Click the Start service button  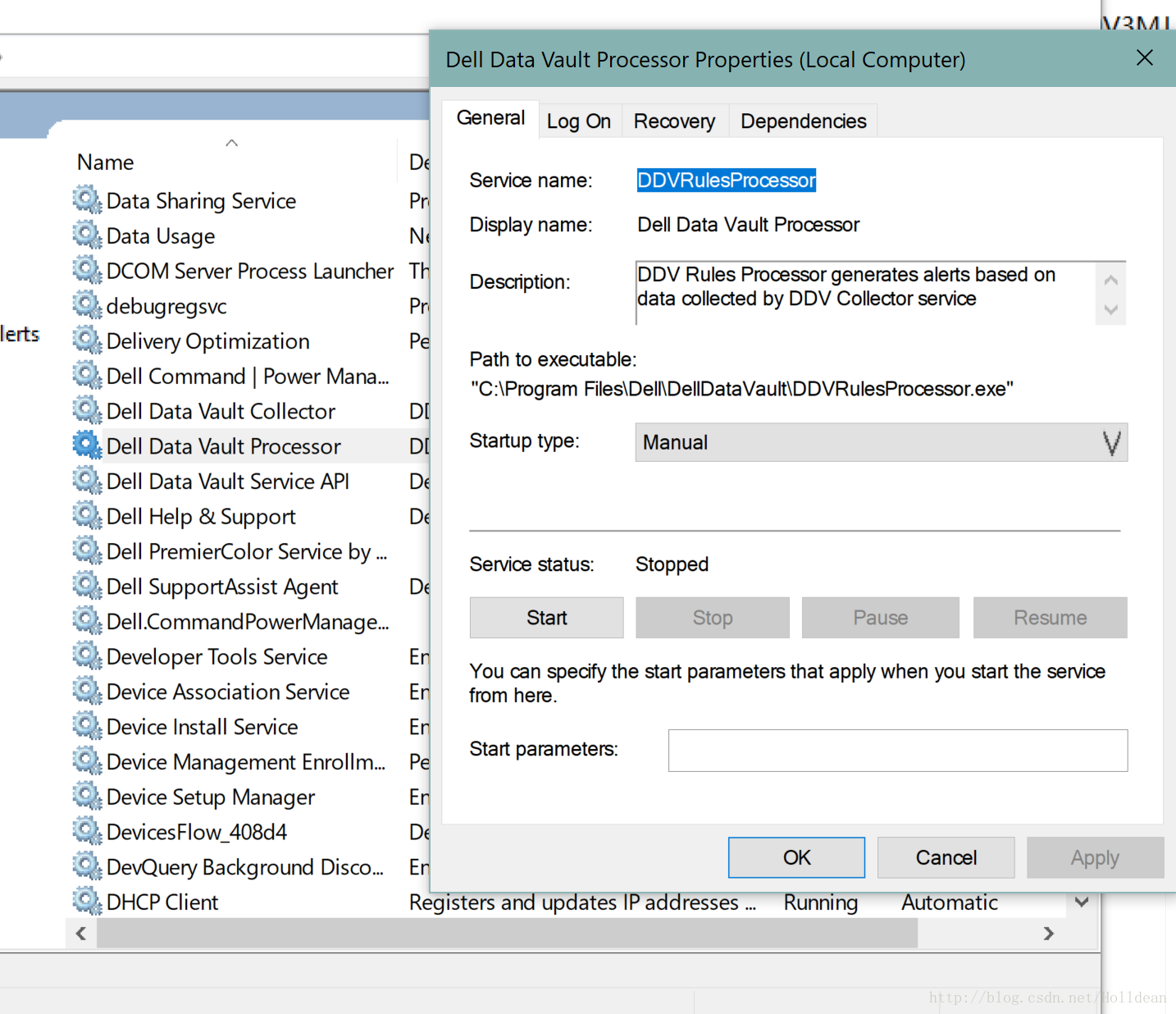pyautogui.click(x=547, y=618)
